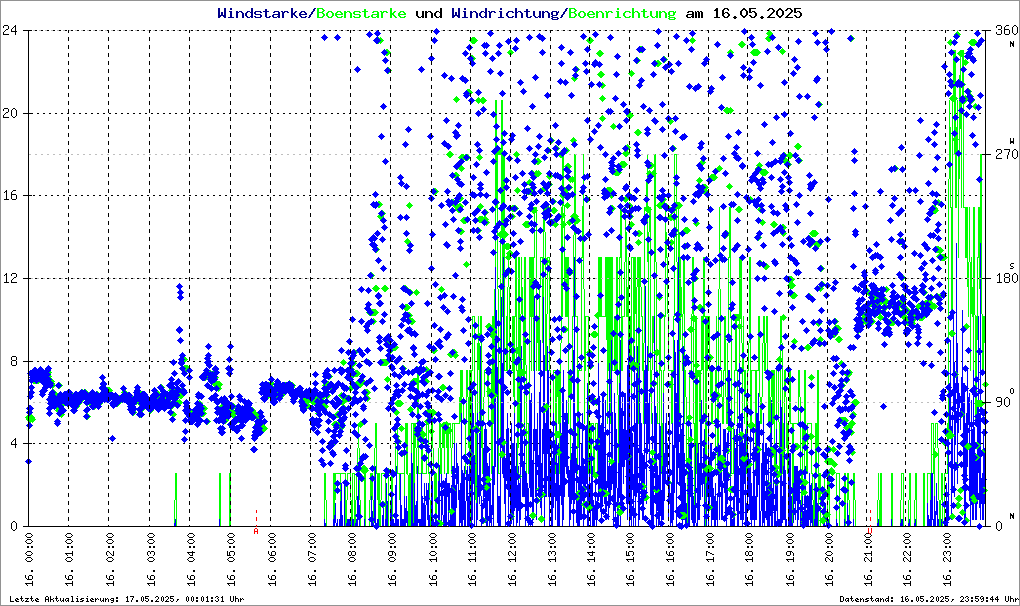This screenshot has width=1020, height=606.
Task: Click wind speed axis value 12
Action: (x=10, y=278)
